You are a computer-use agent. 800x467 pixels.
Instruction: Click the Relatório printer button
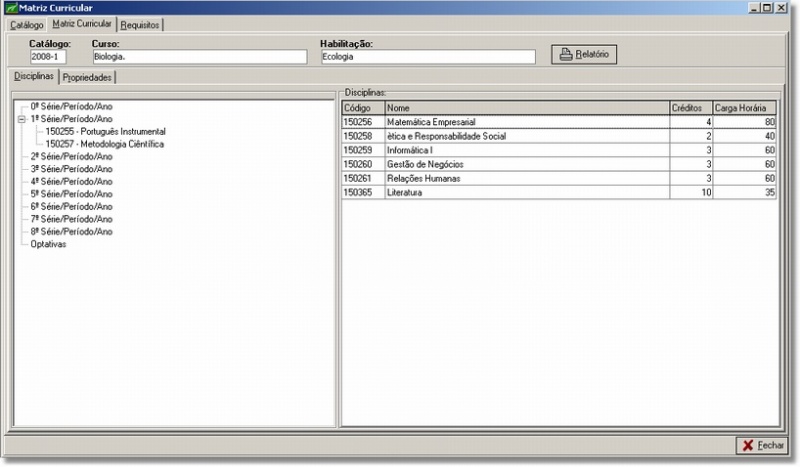584,54
